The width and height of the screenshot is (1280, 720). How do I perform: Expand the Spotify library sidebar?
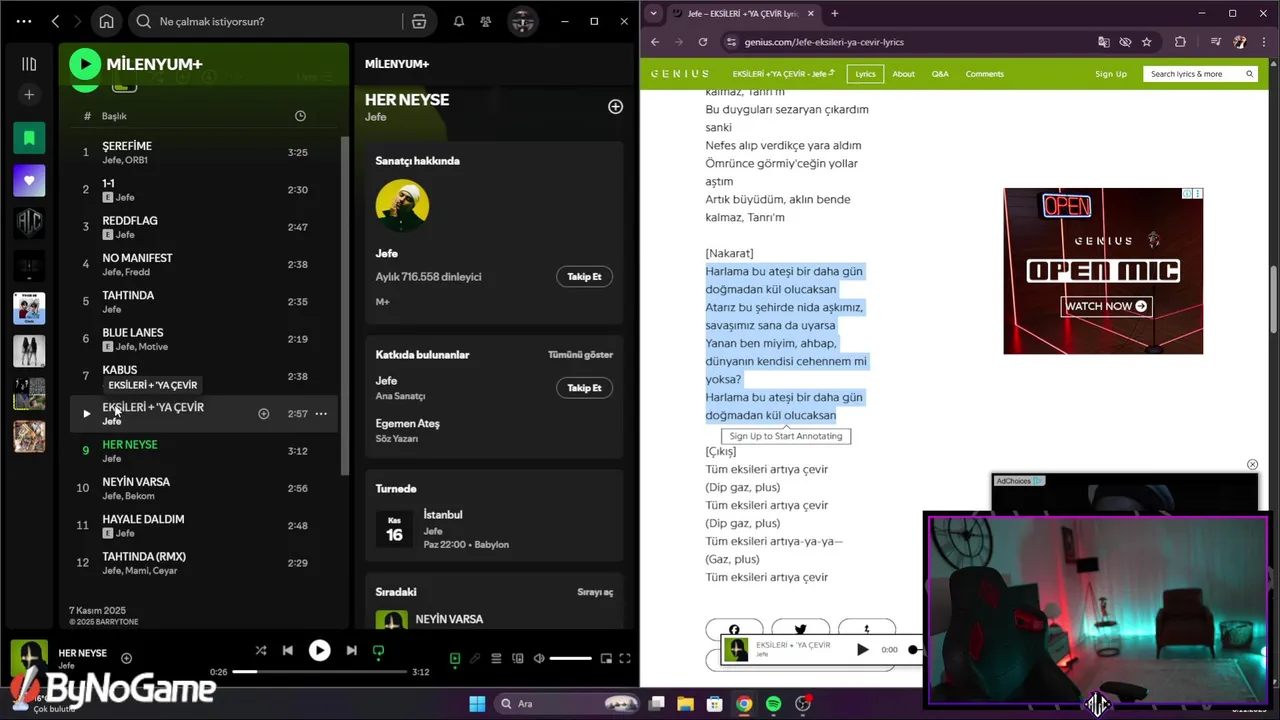(x=29, y=64)
